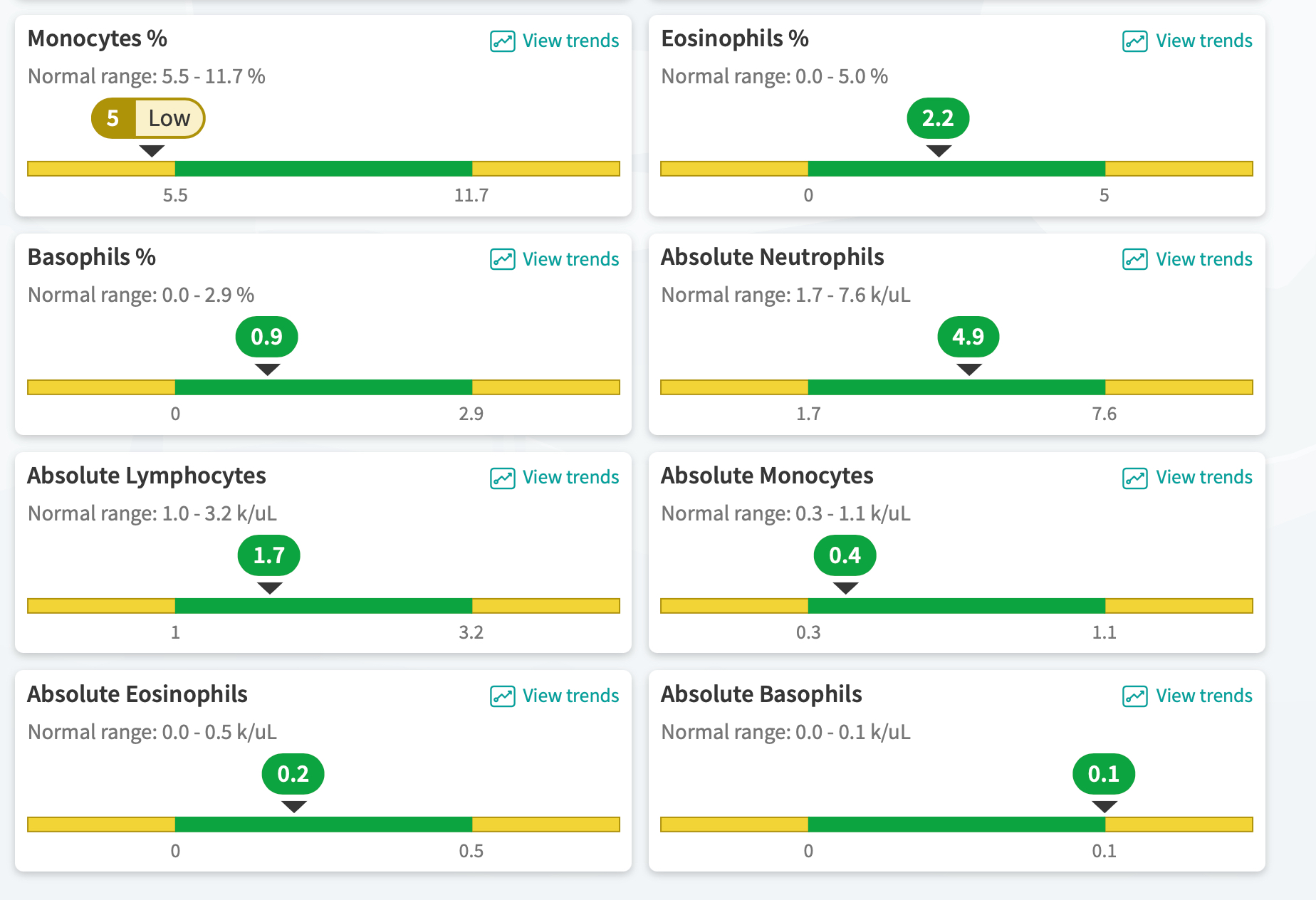Click the Monocytes % low value badge
This screenshot has height=900, width=1316.
pos(148,118)
